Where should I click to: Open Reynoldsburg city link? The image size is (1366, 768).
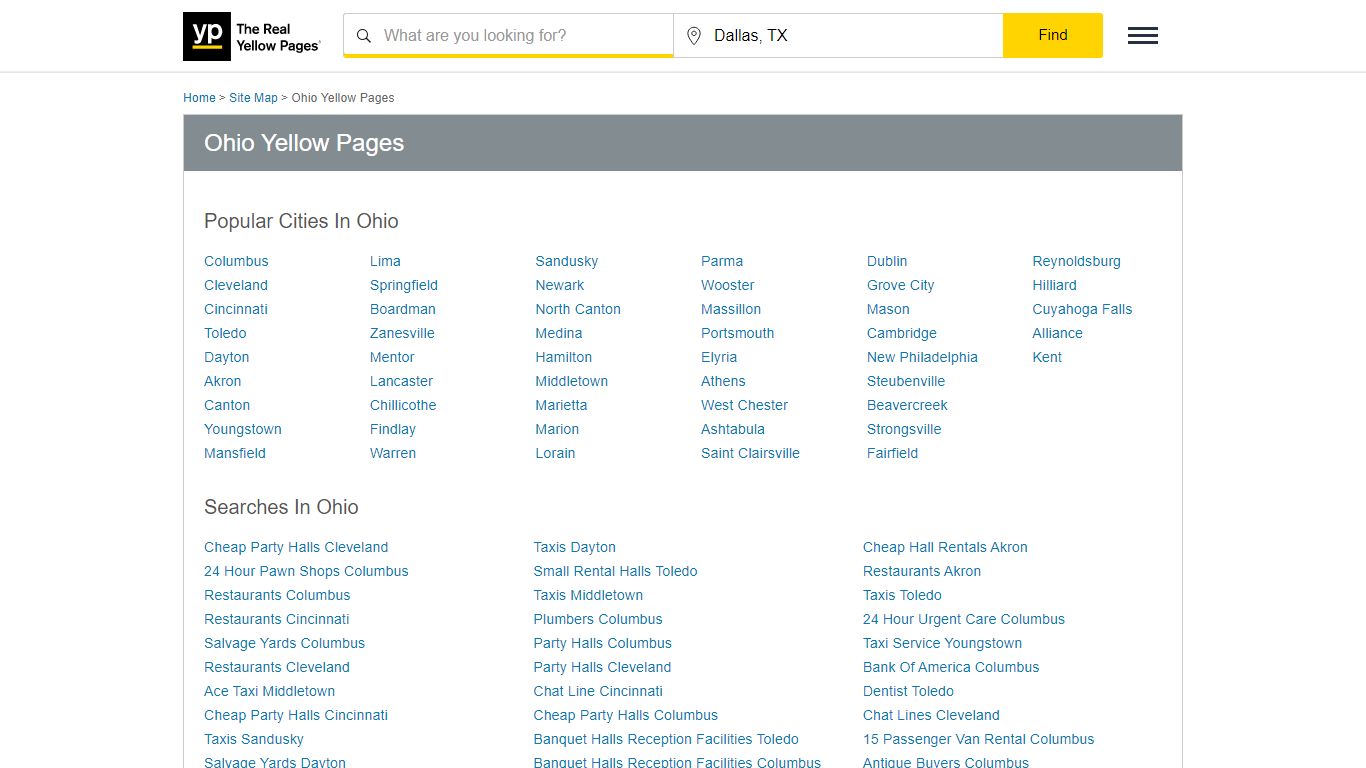coord(1077,261)
